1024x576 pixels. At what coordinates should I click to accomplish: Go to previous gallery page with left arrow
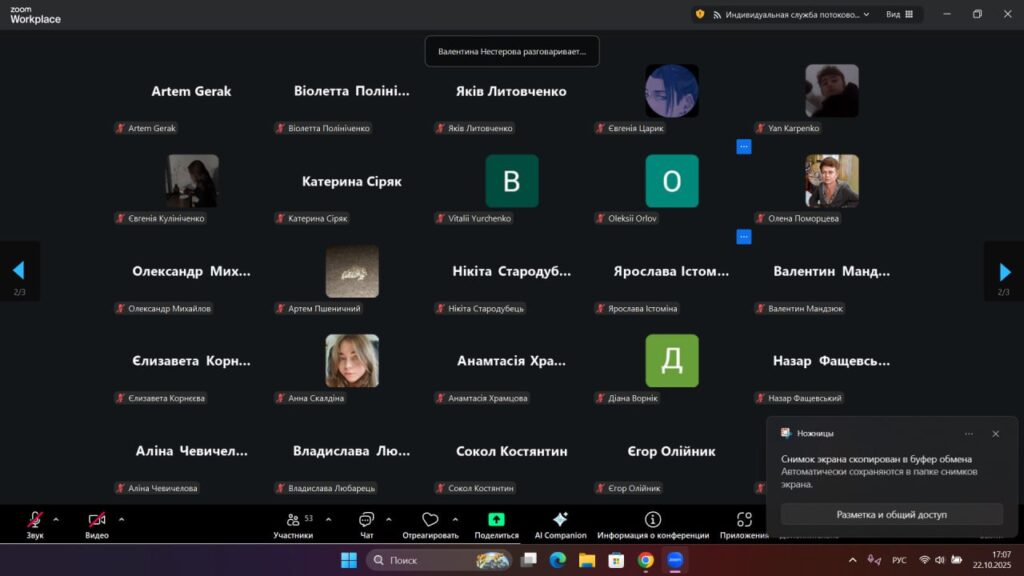point(18,271)
